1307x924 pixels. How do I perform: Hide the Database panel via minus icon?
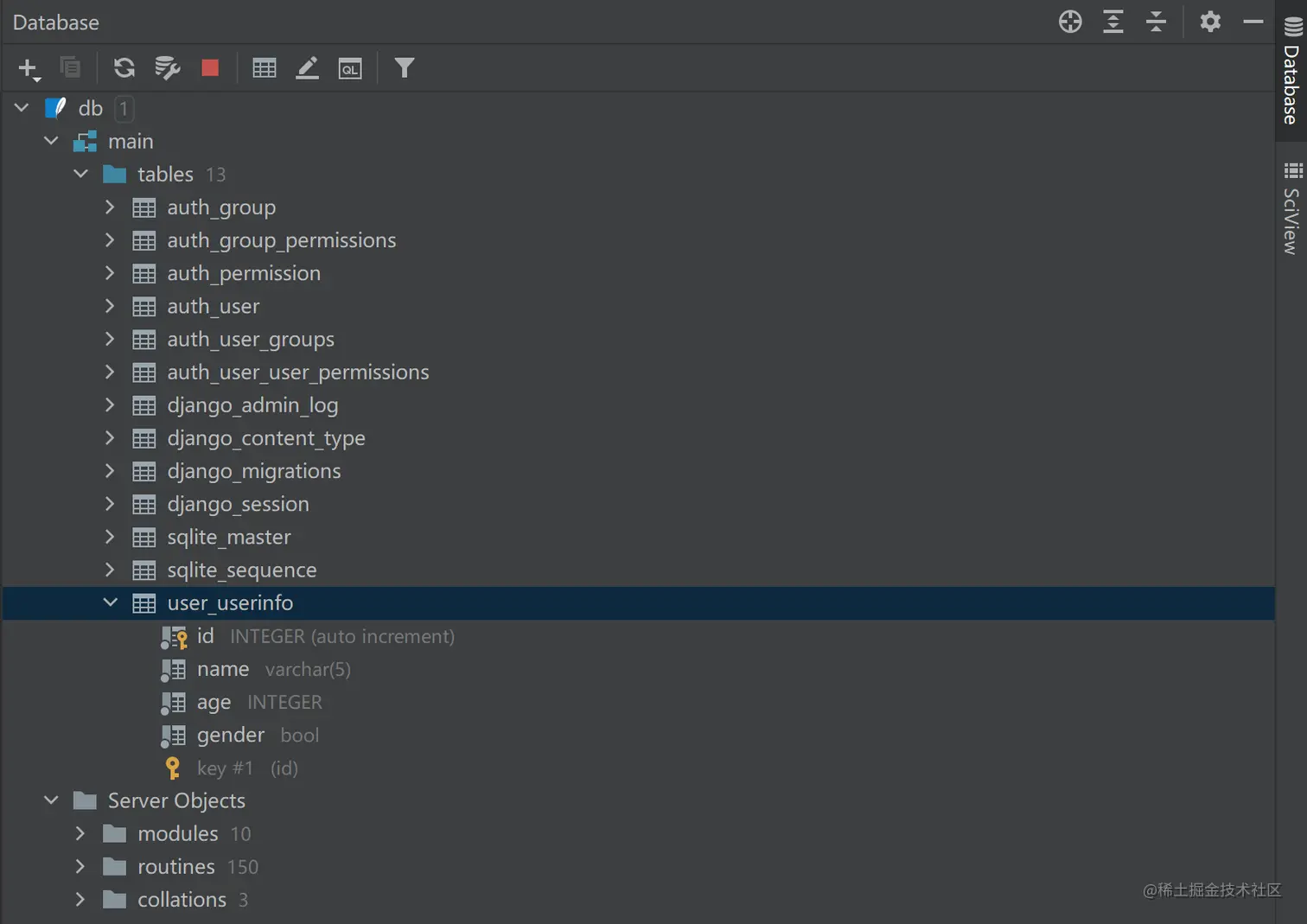[x=1253, y=22]
